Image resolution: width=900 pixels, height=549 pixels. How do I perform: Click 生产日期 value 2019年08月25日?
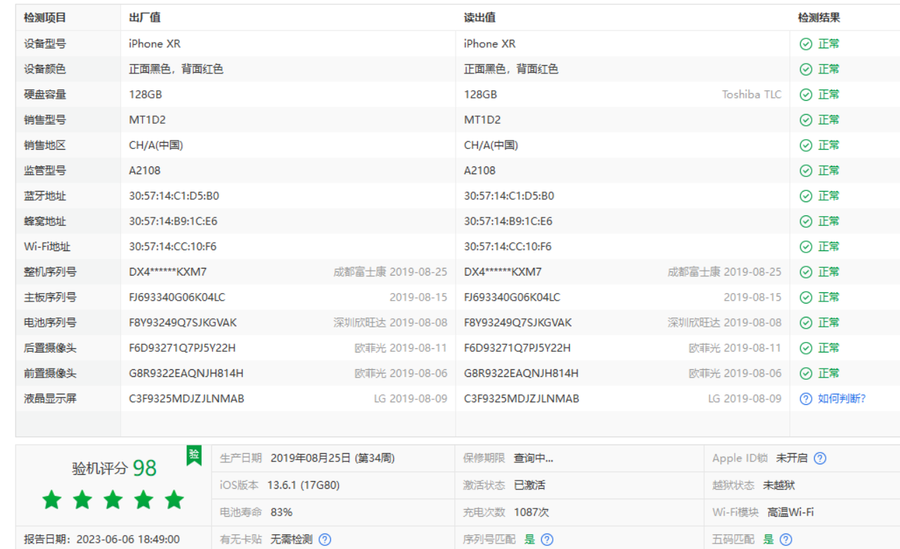[x=311, y=458]
